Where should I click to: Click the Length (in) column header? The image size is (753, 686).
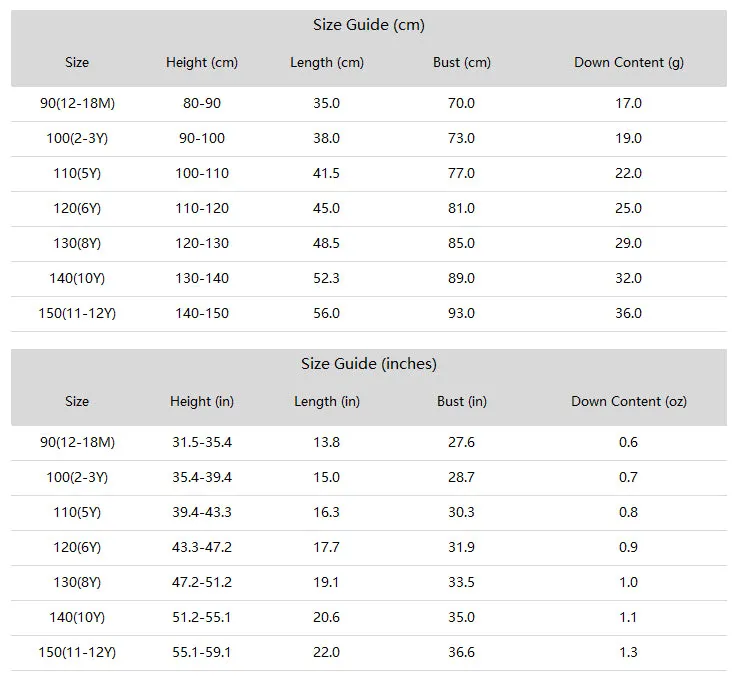pyautogui.click(x=327, y=402)
